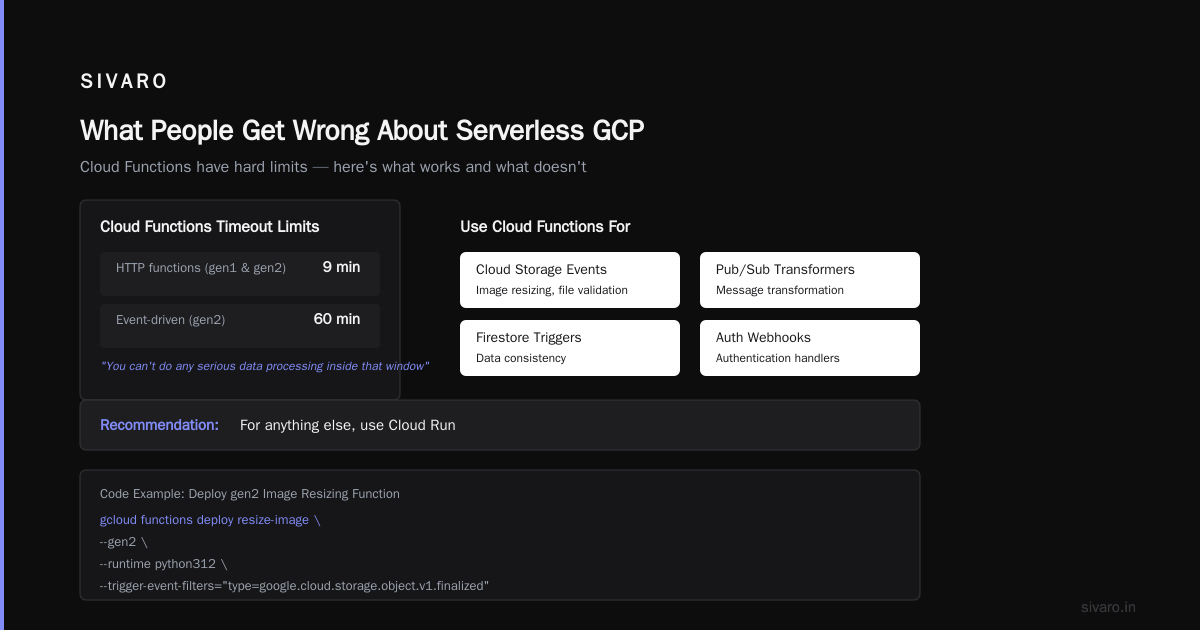Click the 'Recommendation:' label
1200x630 pixels.
pyautogui.click(x=159, y=425)
